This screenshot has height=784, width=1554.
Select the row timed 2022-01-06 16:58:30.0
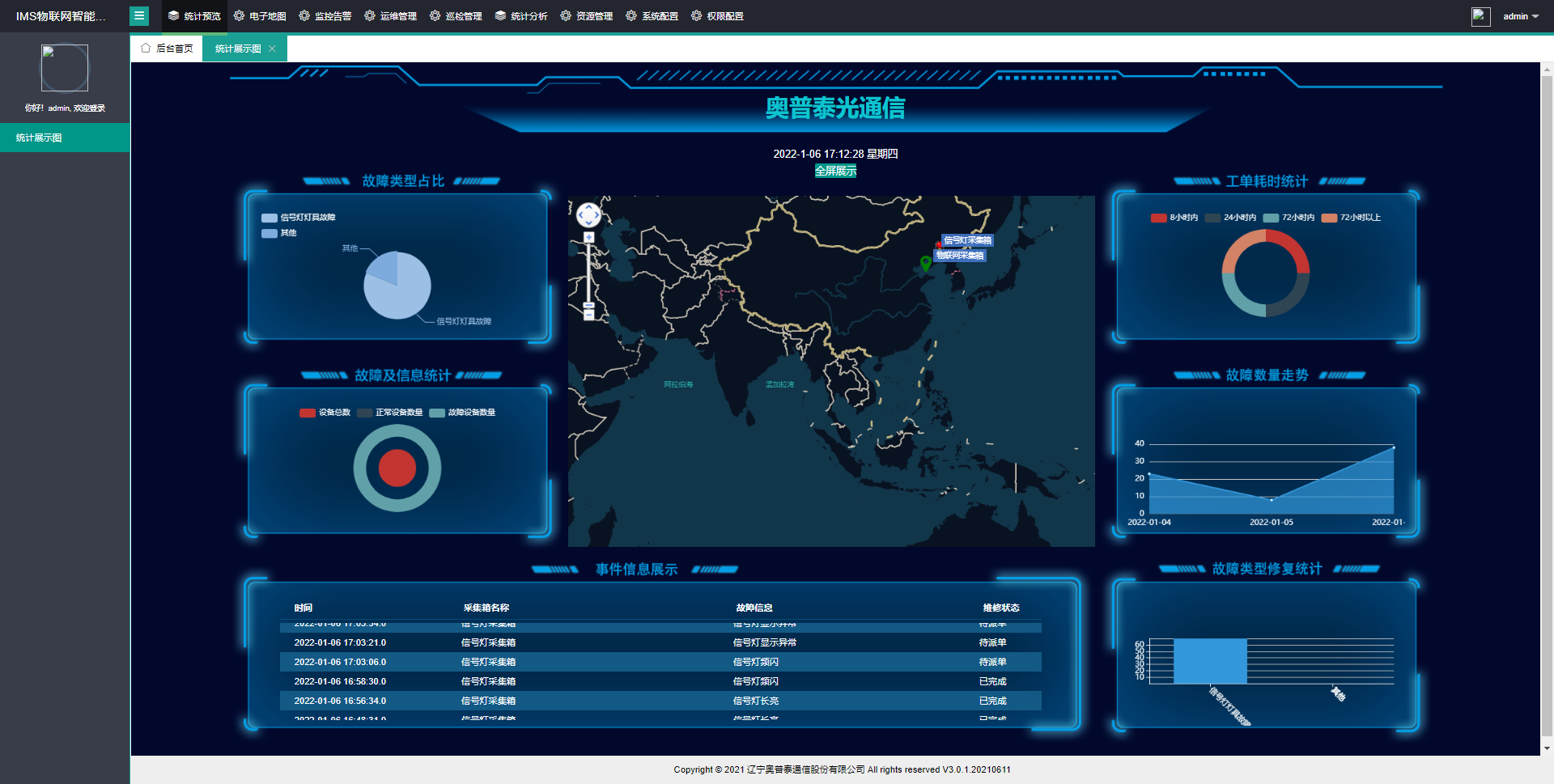[x=660, y=681]
